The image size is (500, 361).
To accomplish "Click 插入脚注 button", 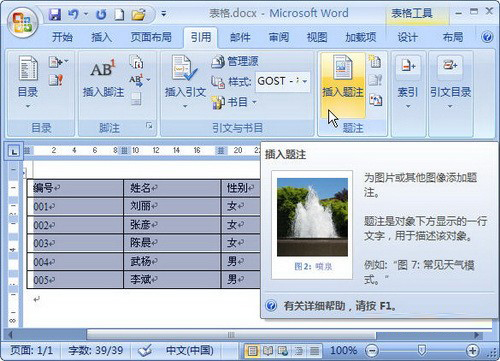I will [x=103, y=79].
